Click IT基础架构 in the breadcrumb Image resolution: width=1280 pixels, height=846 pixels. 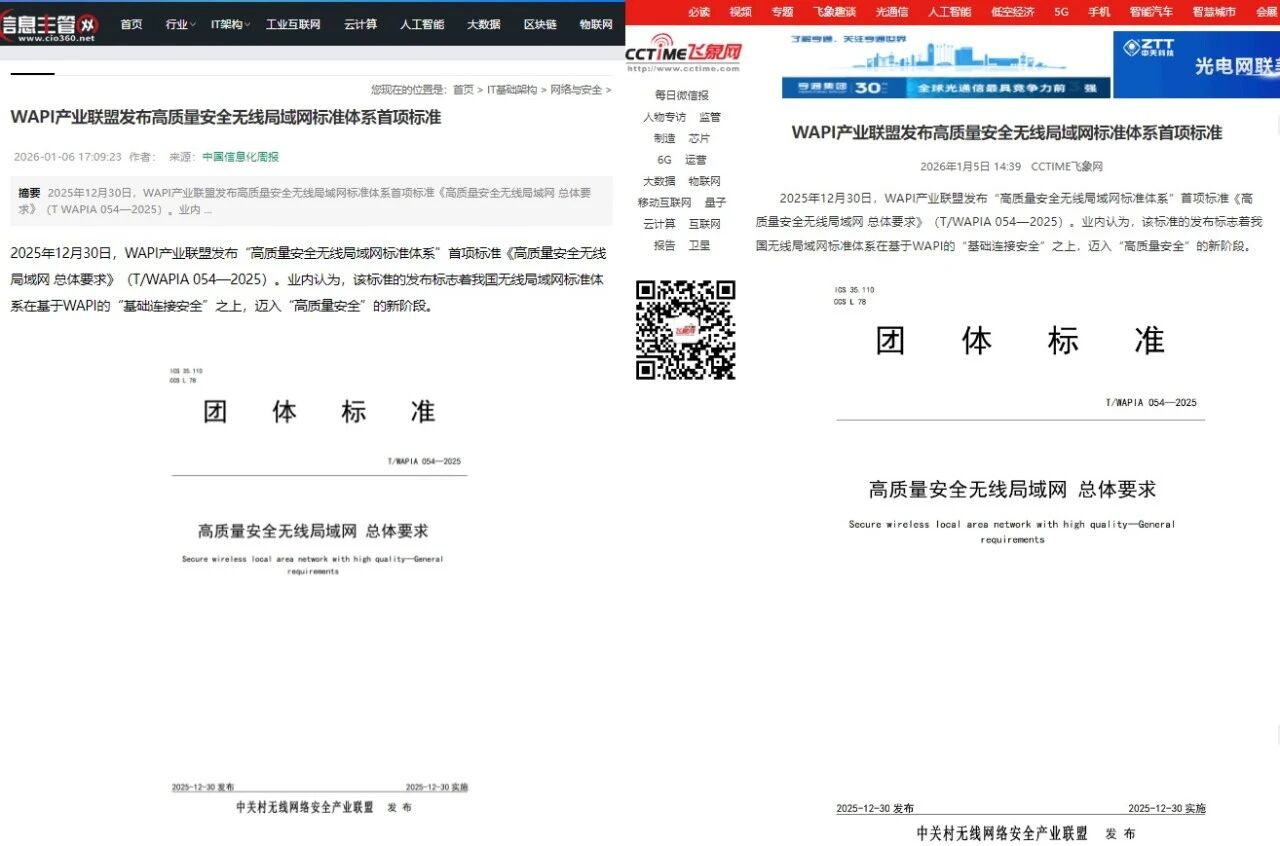[x=512, y=89]
